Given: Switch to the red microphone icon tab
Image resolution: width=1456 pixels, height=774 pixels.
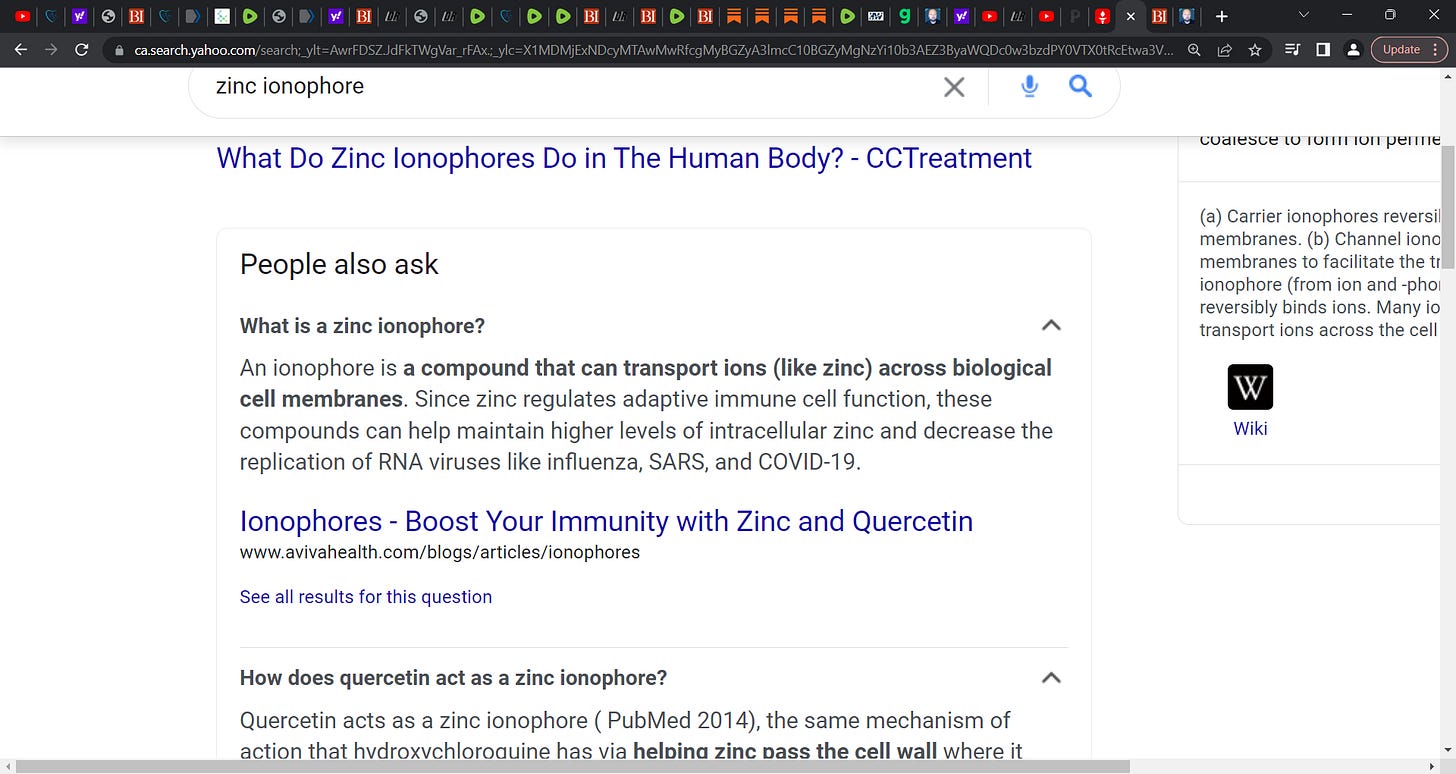Looking at the screenshot, I should coord(1102,16).
